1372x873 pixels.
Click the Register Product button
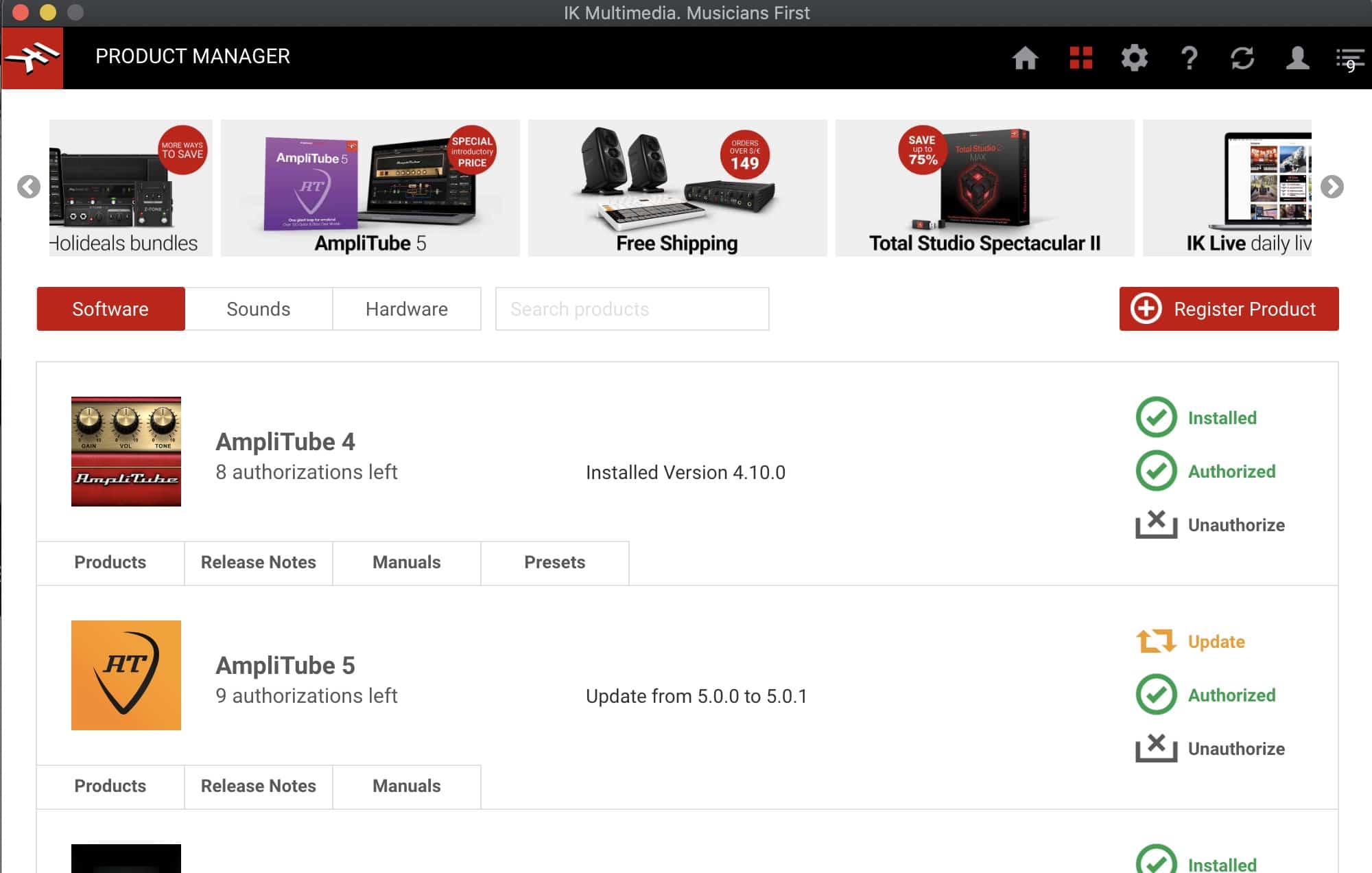click(x=1229, y=309)
